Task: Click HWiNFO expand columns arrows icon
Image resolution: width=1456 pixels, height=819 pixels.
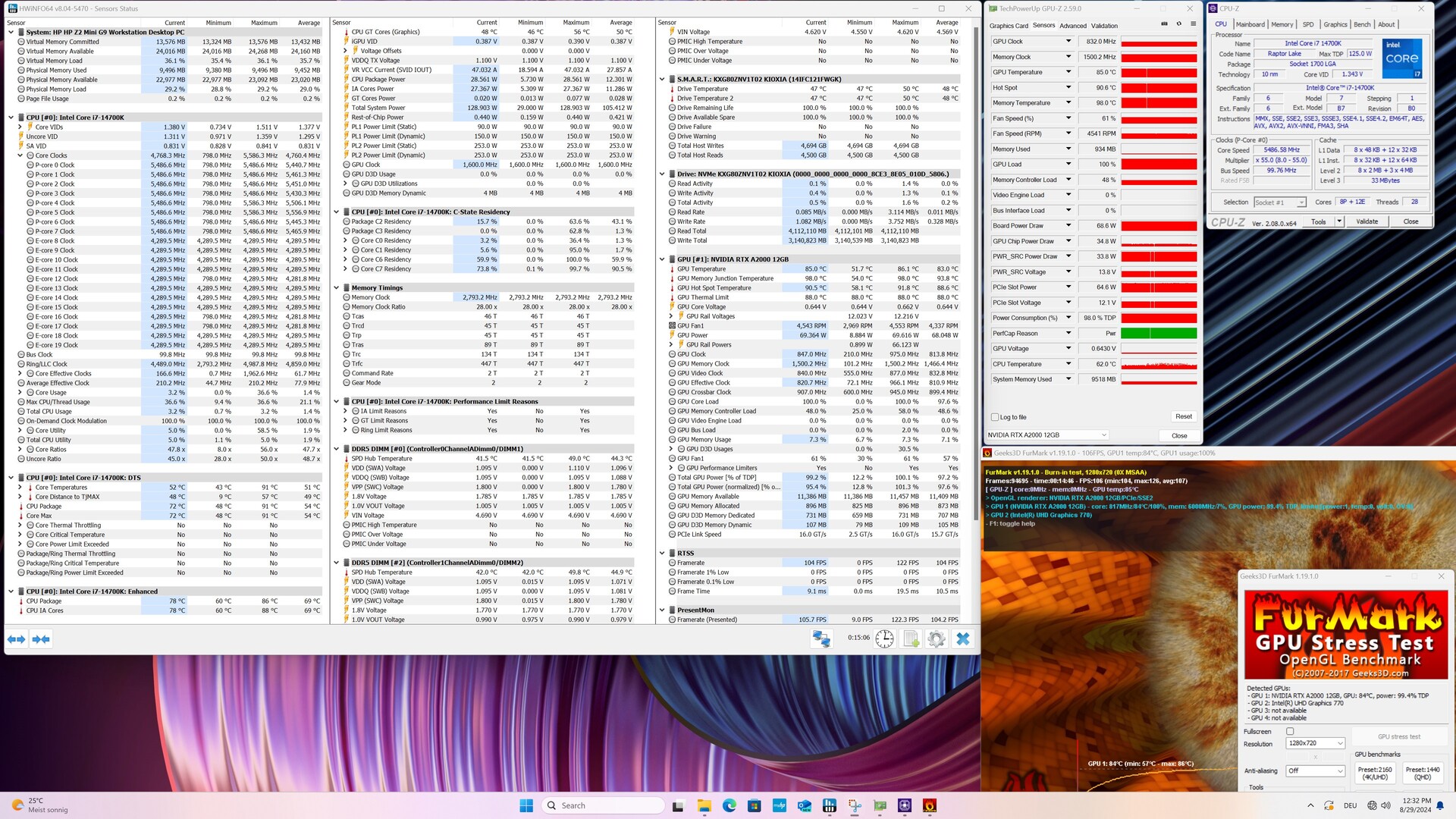Action: 16,639
